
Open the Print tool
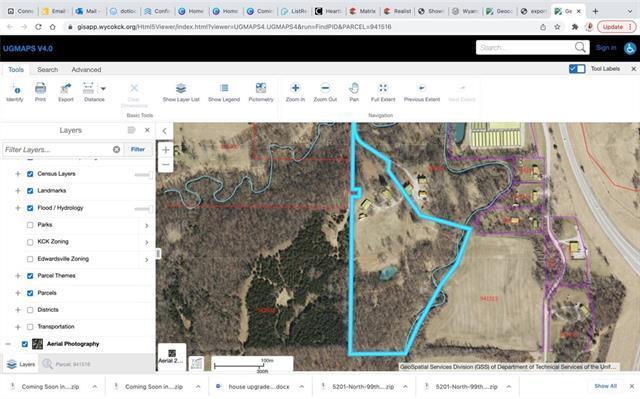tap(40, 92)
